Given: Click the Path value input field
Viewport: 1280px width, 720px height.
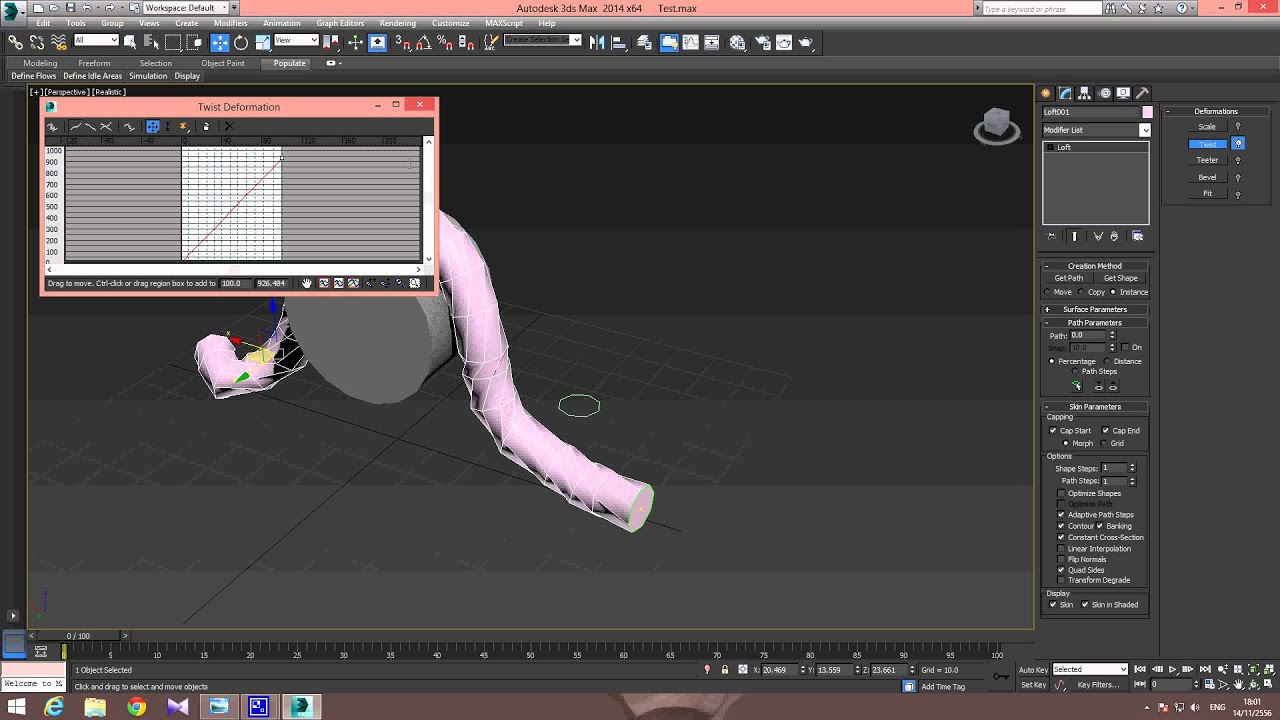Looking at the screenshot, I should coord(1089,336).
